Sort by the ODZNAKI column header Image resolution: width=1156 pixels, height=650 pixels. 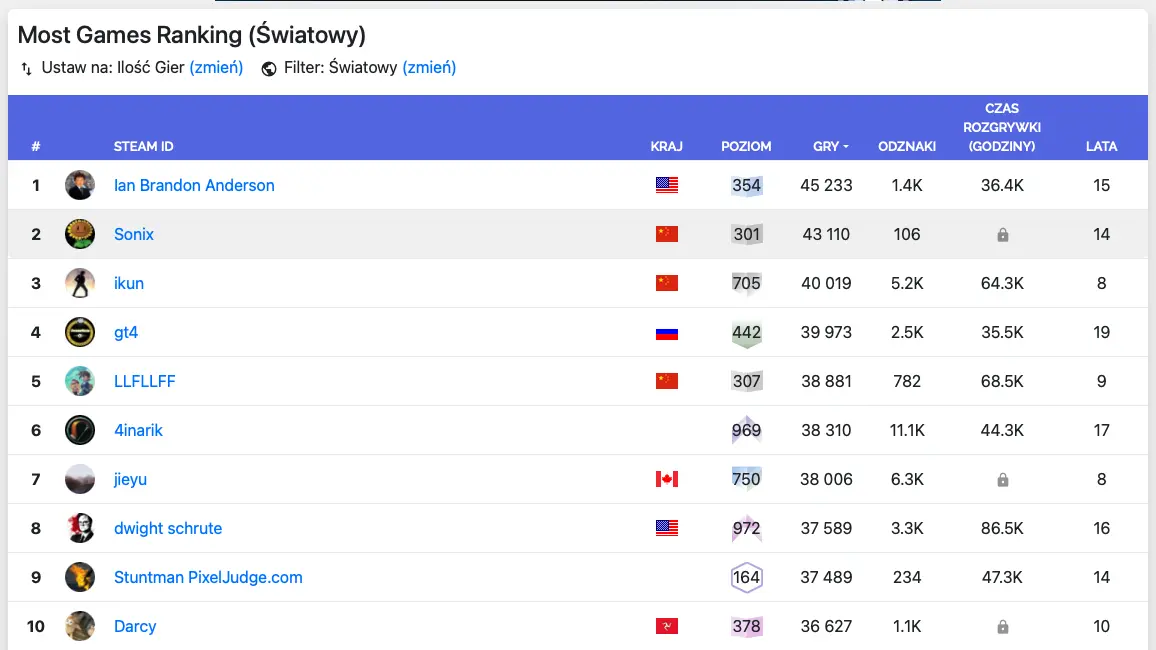907,147
